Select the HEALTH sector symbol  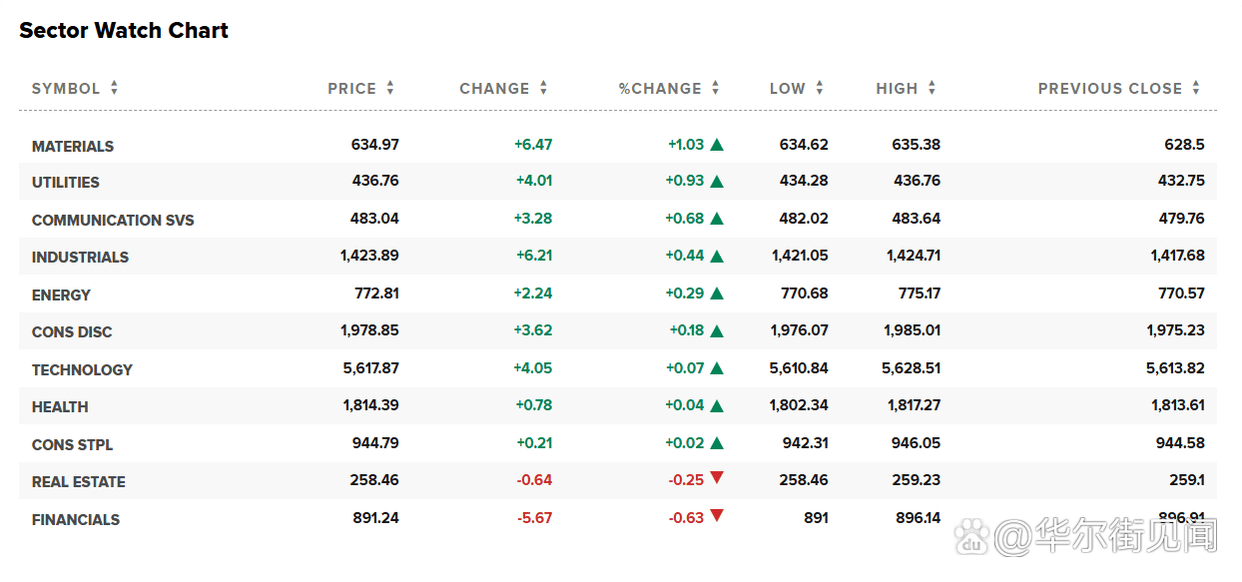tap(60, 407)
